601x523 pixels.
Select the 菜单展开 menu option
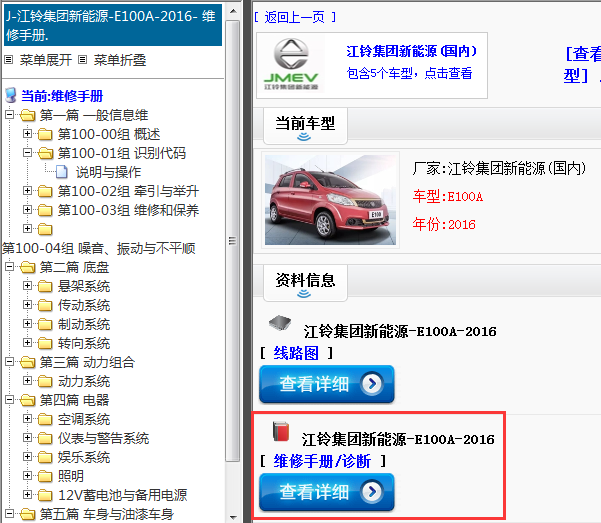(46, 60)
